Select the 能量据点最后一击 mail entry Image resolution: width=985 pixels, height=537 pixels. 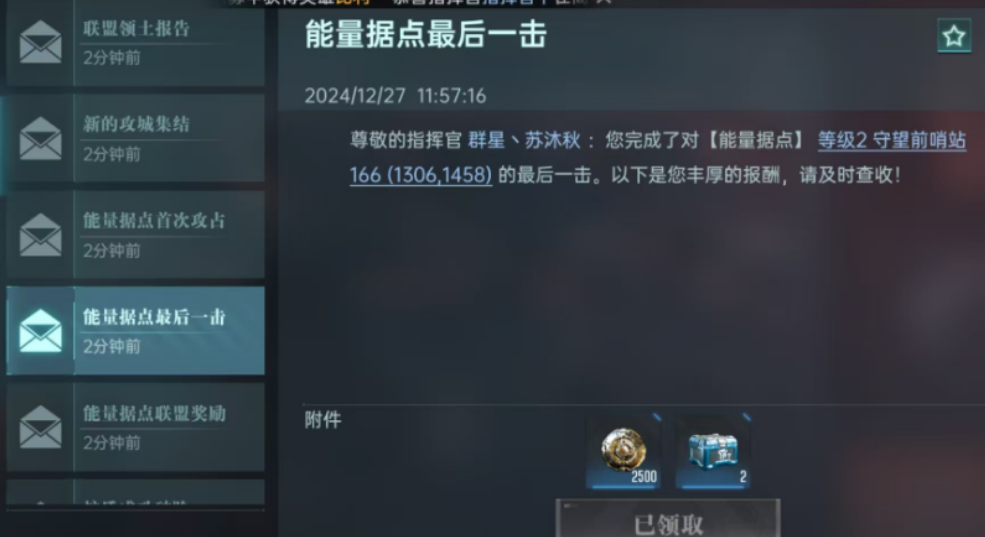[136, 331]
